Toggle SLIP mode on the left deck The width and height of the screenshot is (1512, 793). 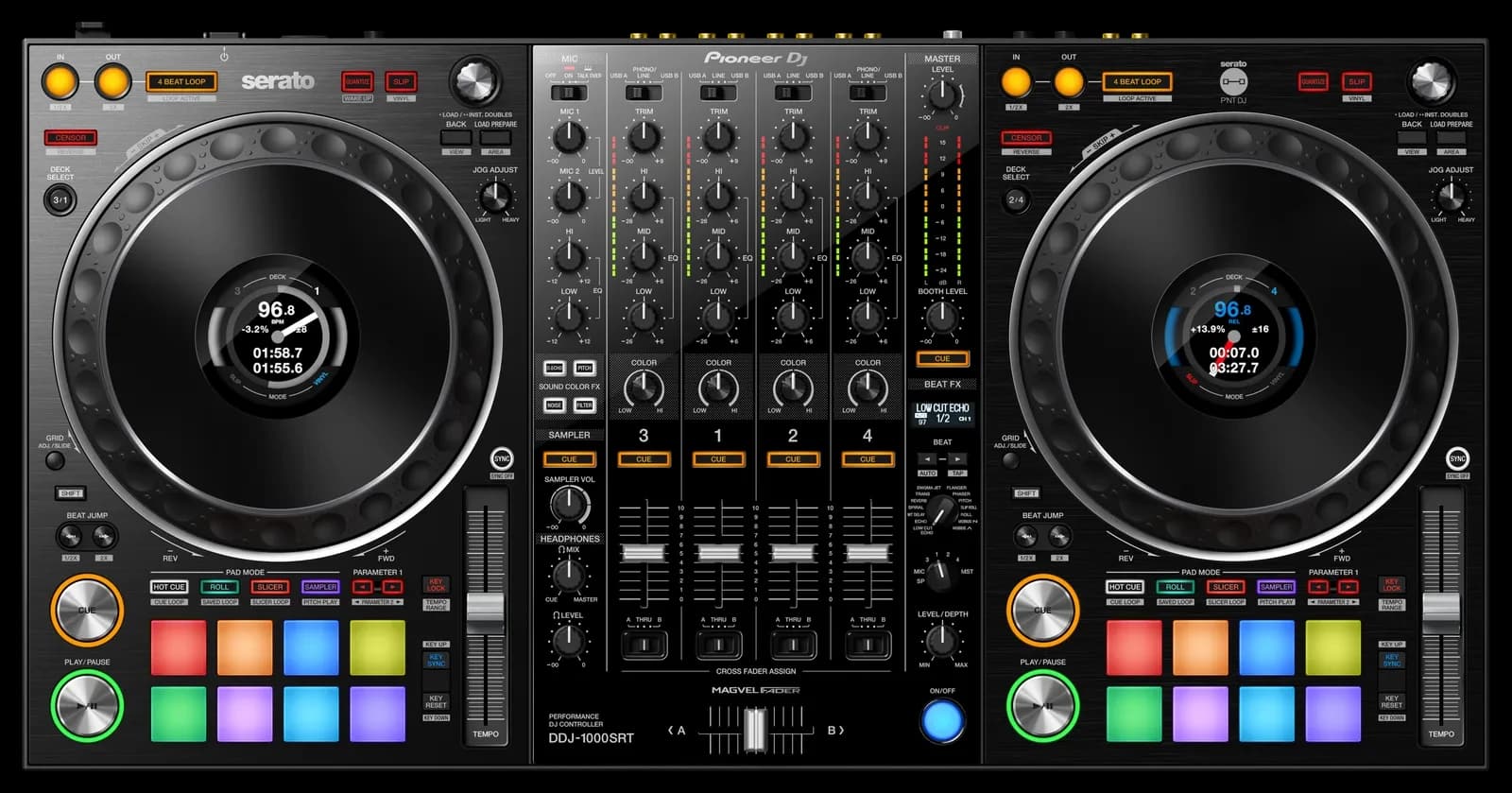(401, 82)
